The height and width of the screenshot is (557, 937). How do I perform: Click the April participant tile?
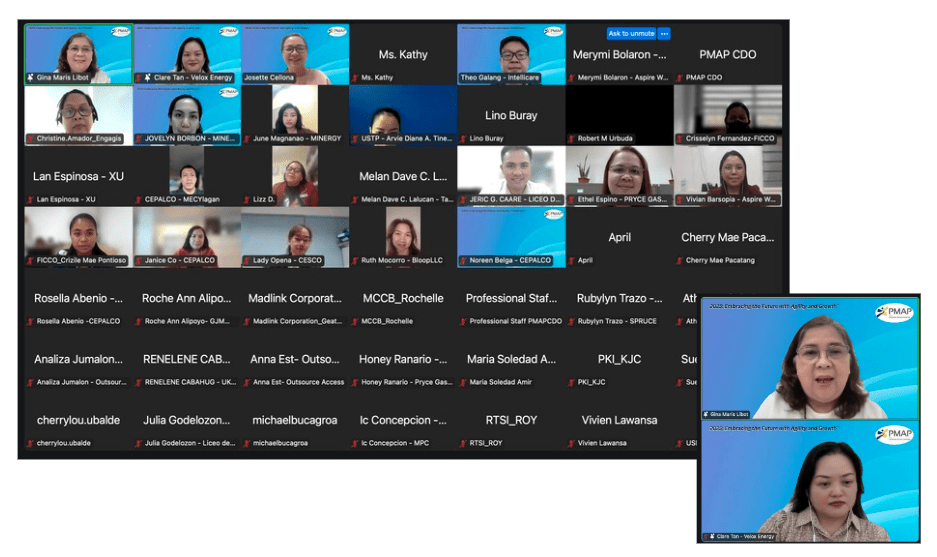(x=619, y=238)
